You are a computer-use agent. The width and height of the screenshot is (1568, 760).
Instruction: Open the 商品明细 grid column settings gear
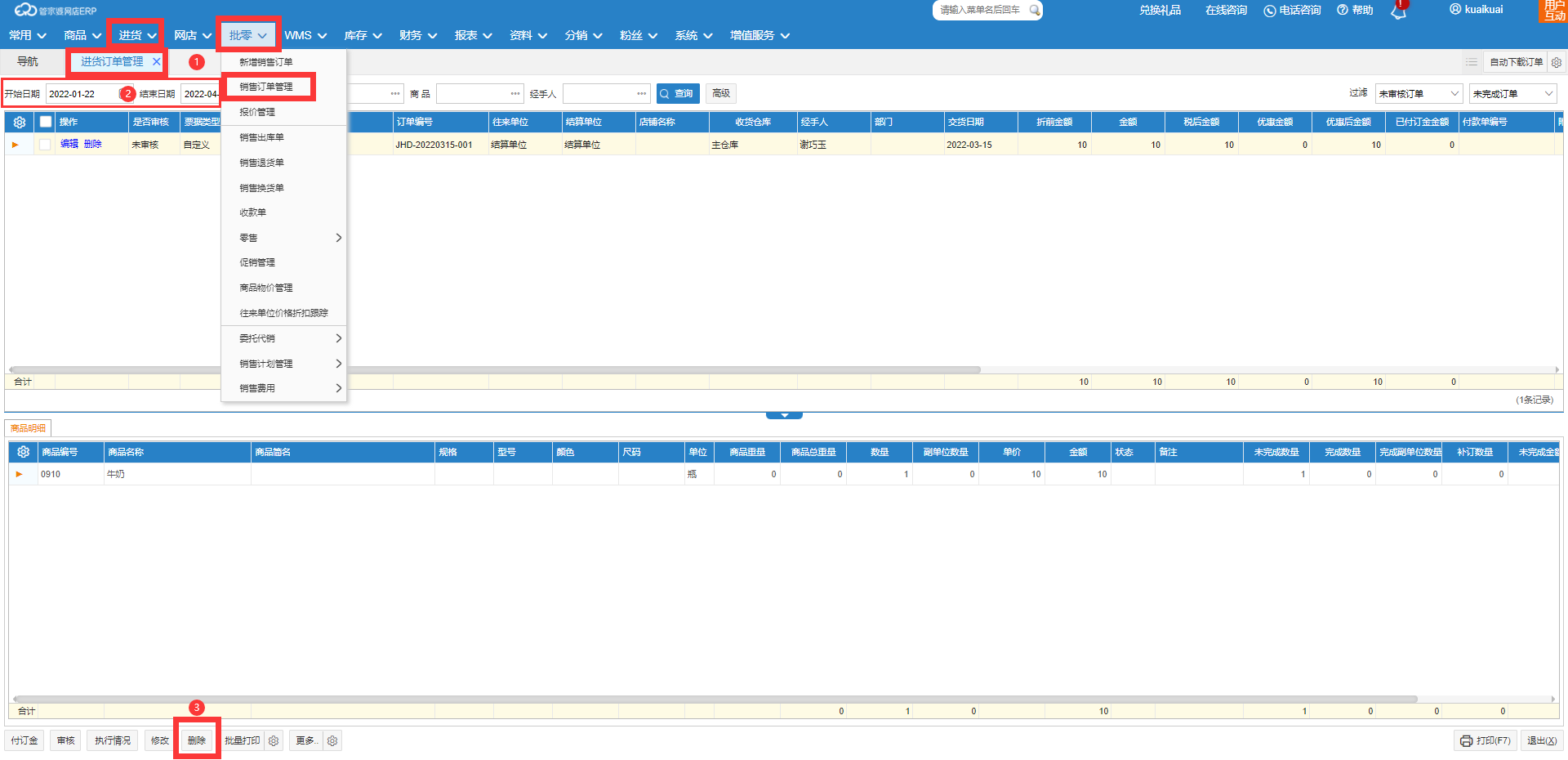(23, 452)
